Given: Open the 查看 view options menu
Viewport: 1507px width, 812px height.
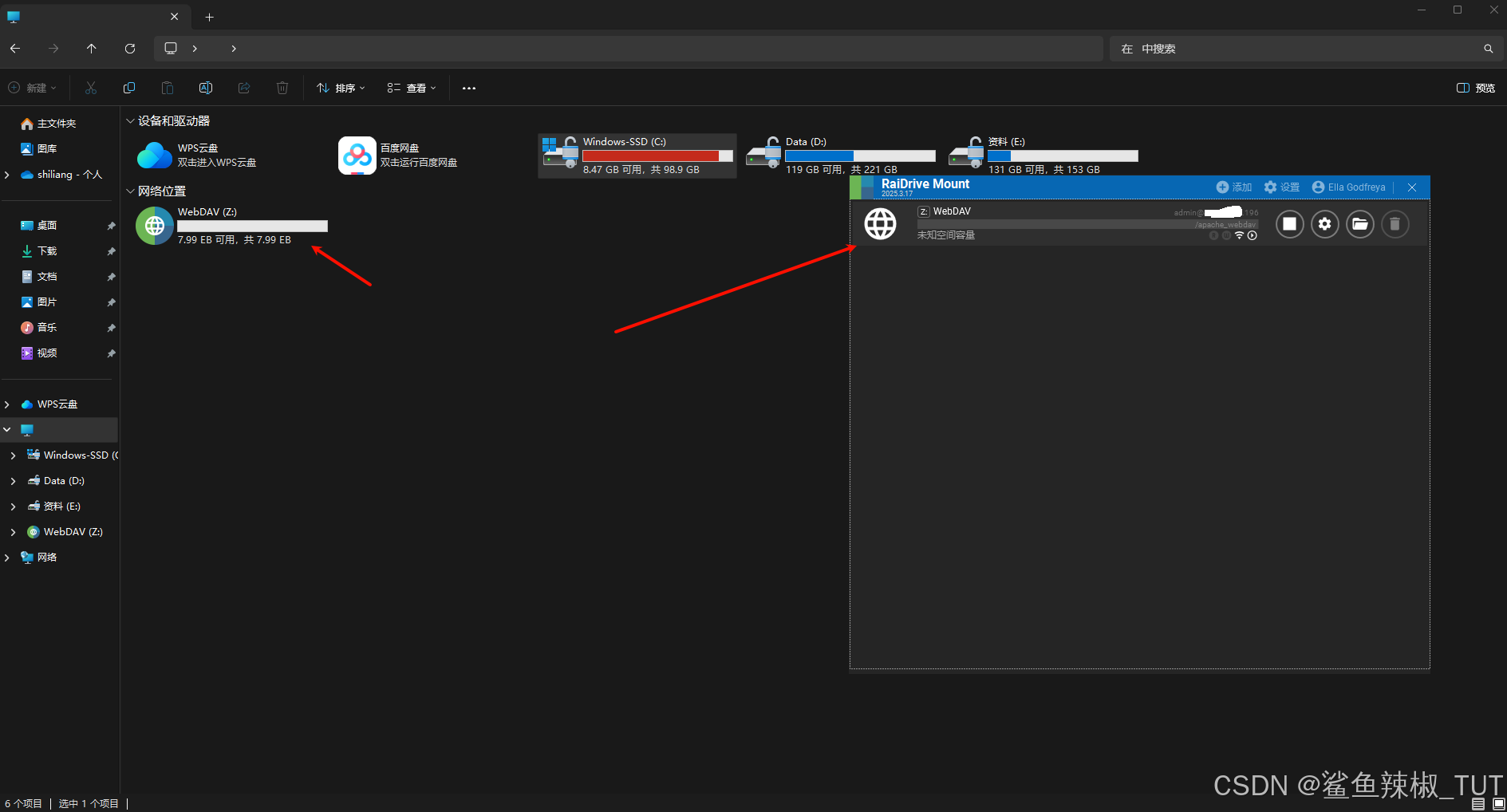Looking at the screenshot, I should coord(411,88).
